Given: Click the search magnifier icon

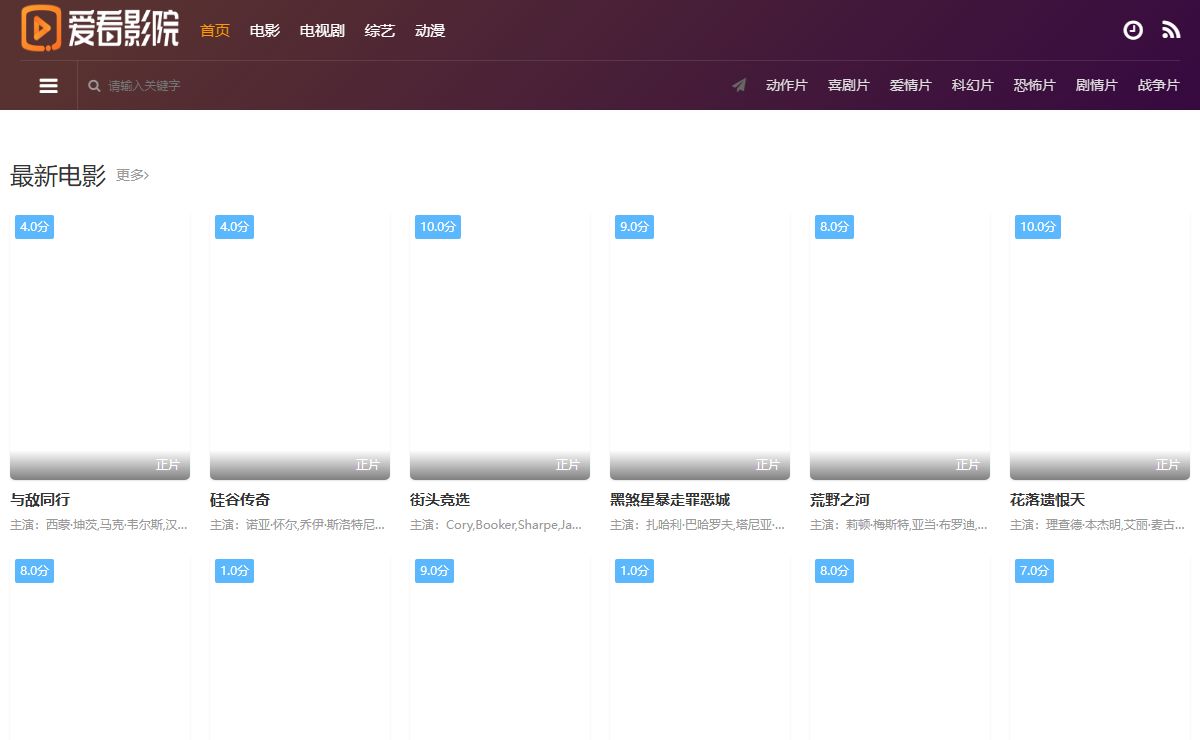Looking at the screenshot, I should click(x=94, y=86).
